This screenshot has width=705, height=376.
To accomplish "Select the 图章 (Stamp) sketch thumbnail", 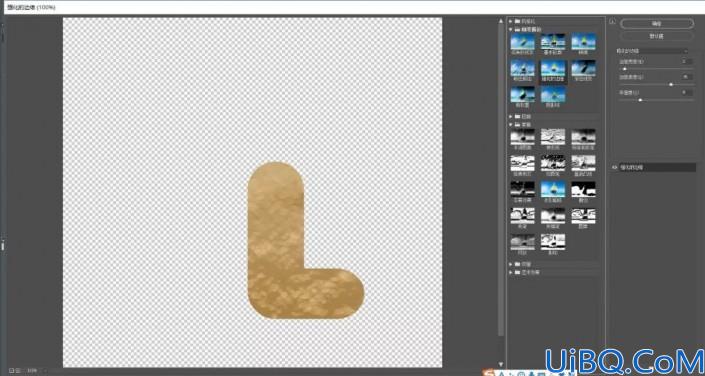I will click(x=584, y=215).
